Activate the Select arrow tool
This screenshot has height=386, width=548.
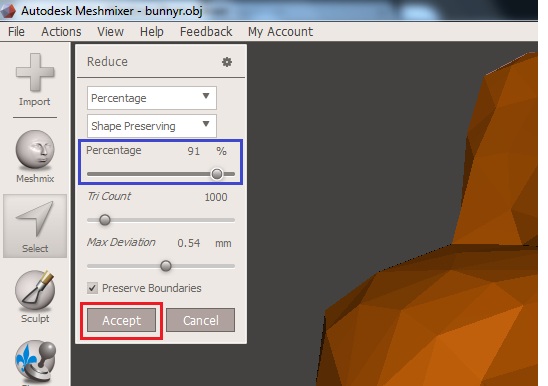tap(35, 226)
